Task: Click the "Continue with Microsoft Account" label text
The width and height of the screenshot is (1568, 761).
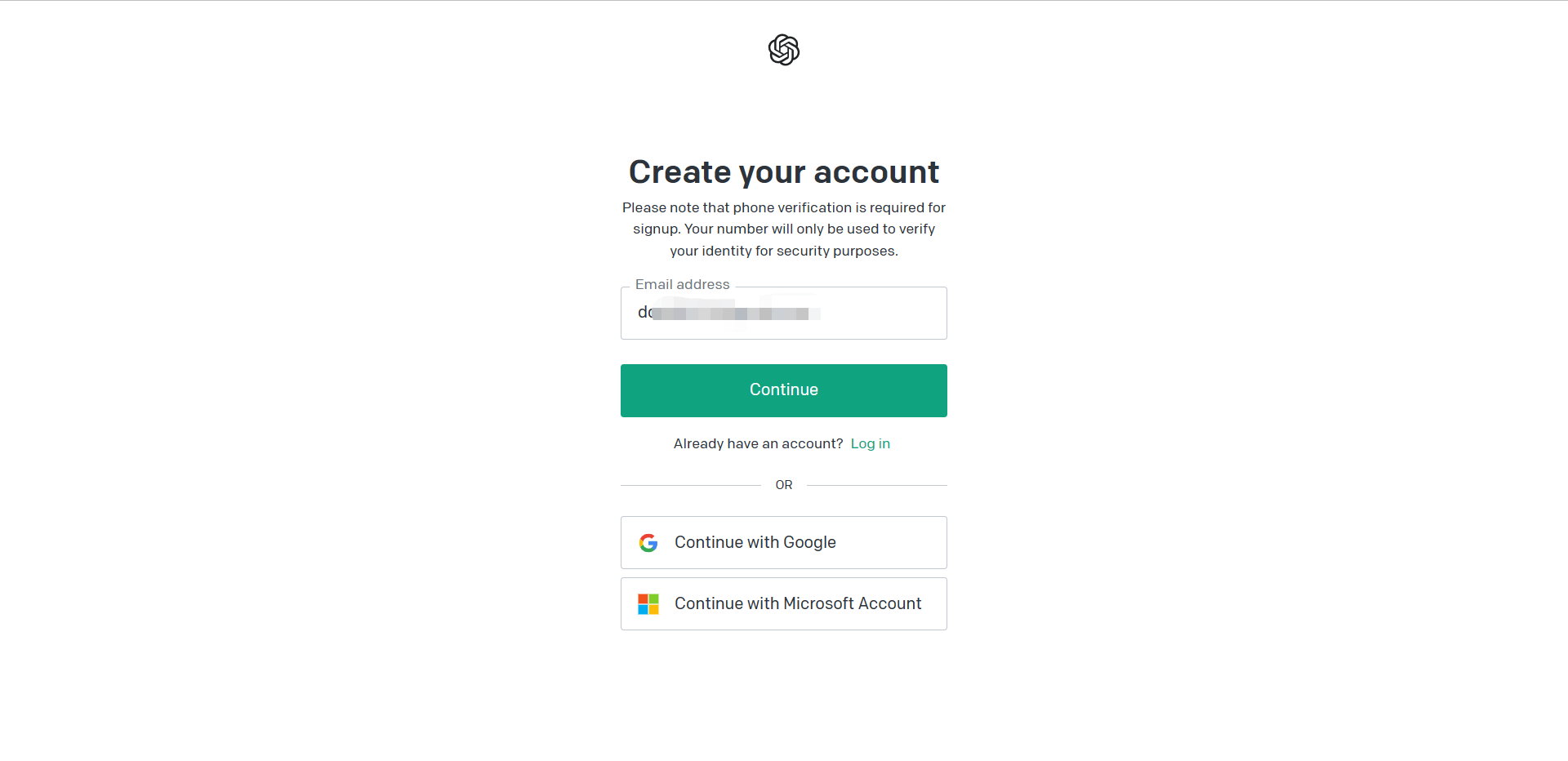Action: pyautogui.click(x=797, y=603)
